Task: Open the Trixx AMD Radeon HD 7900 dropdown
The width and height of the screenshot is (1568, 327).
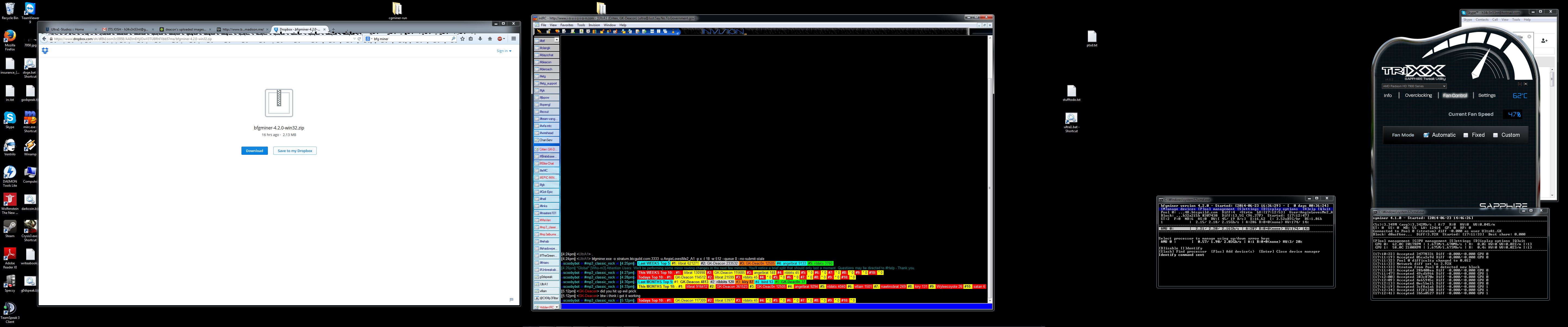Action: click(x=1413, y=86)
